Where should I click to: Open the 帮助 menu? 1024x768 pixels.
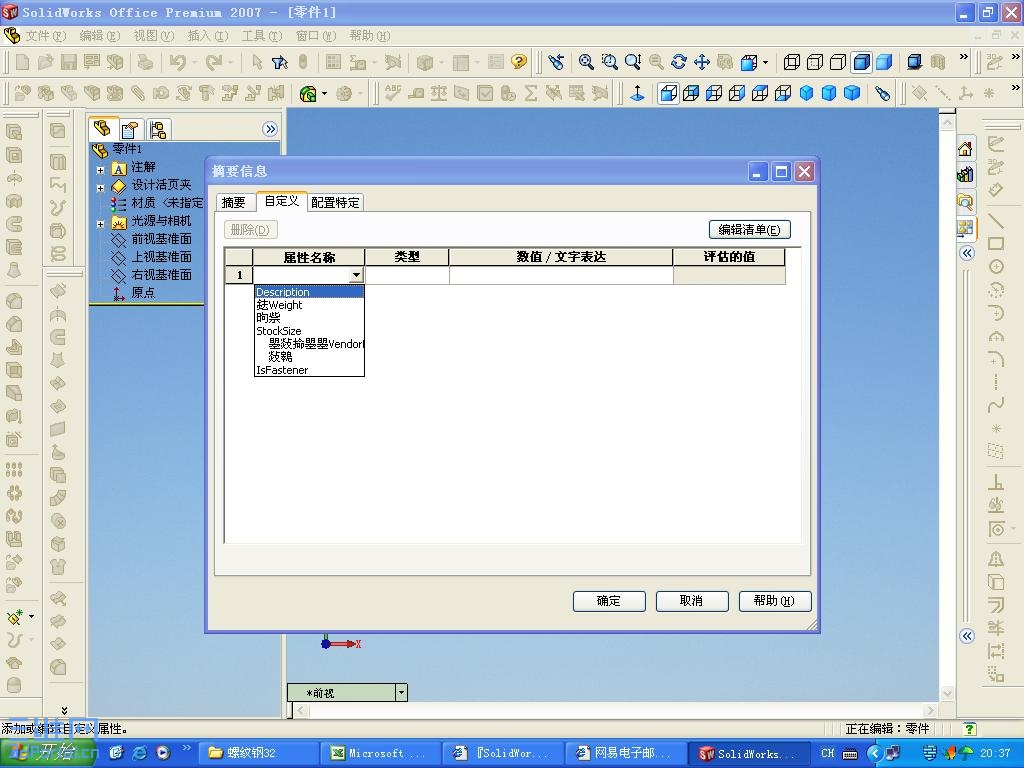tap(370, 35)
